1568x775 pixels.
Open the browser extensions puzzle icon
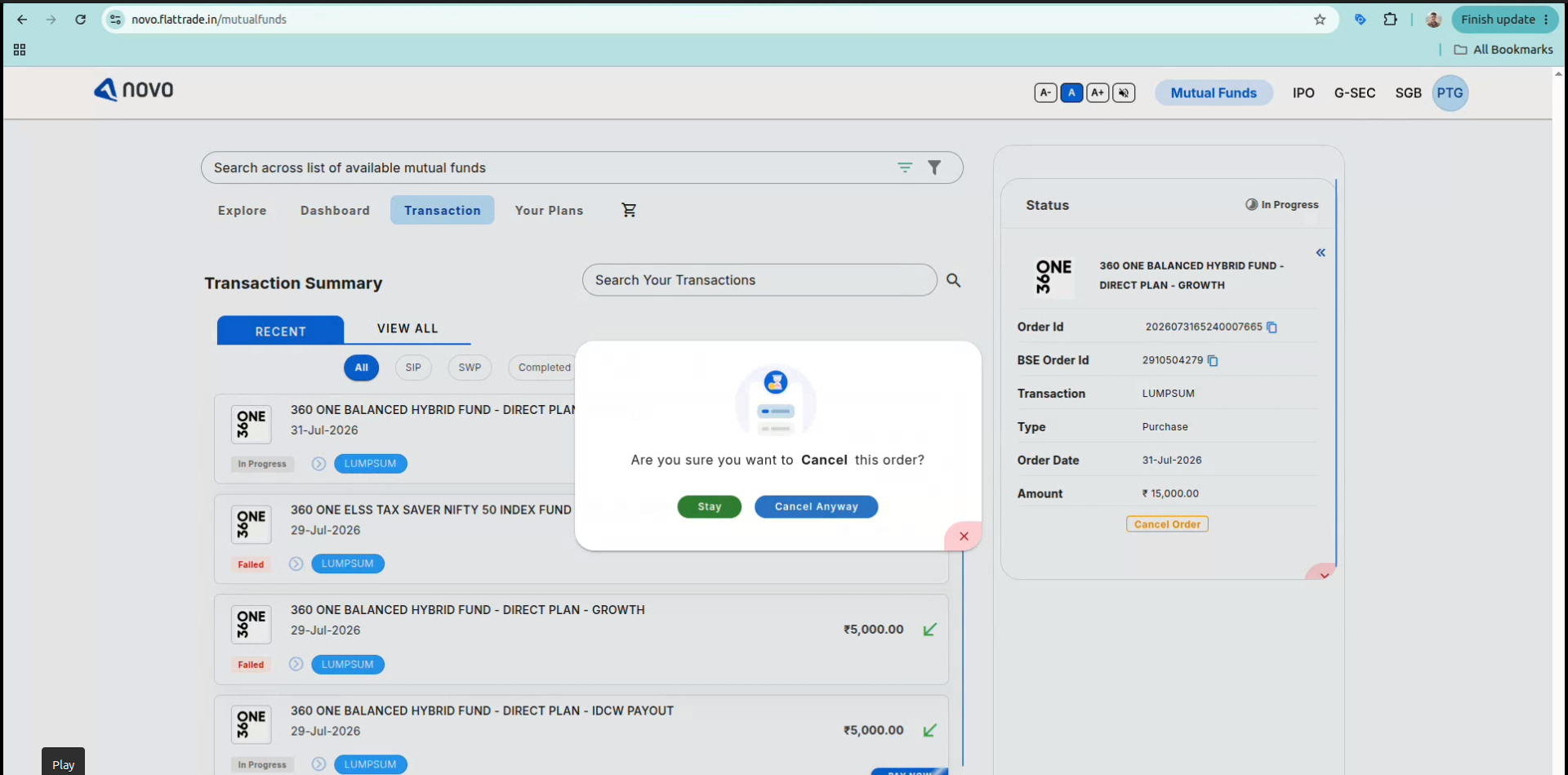click(x=1390, y=20)
